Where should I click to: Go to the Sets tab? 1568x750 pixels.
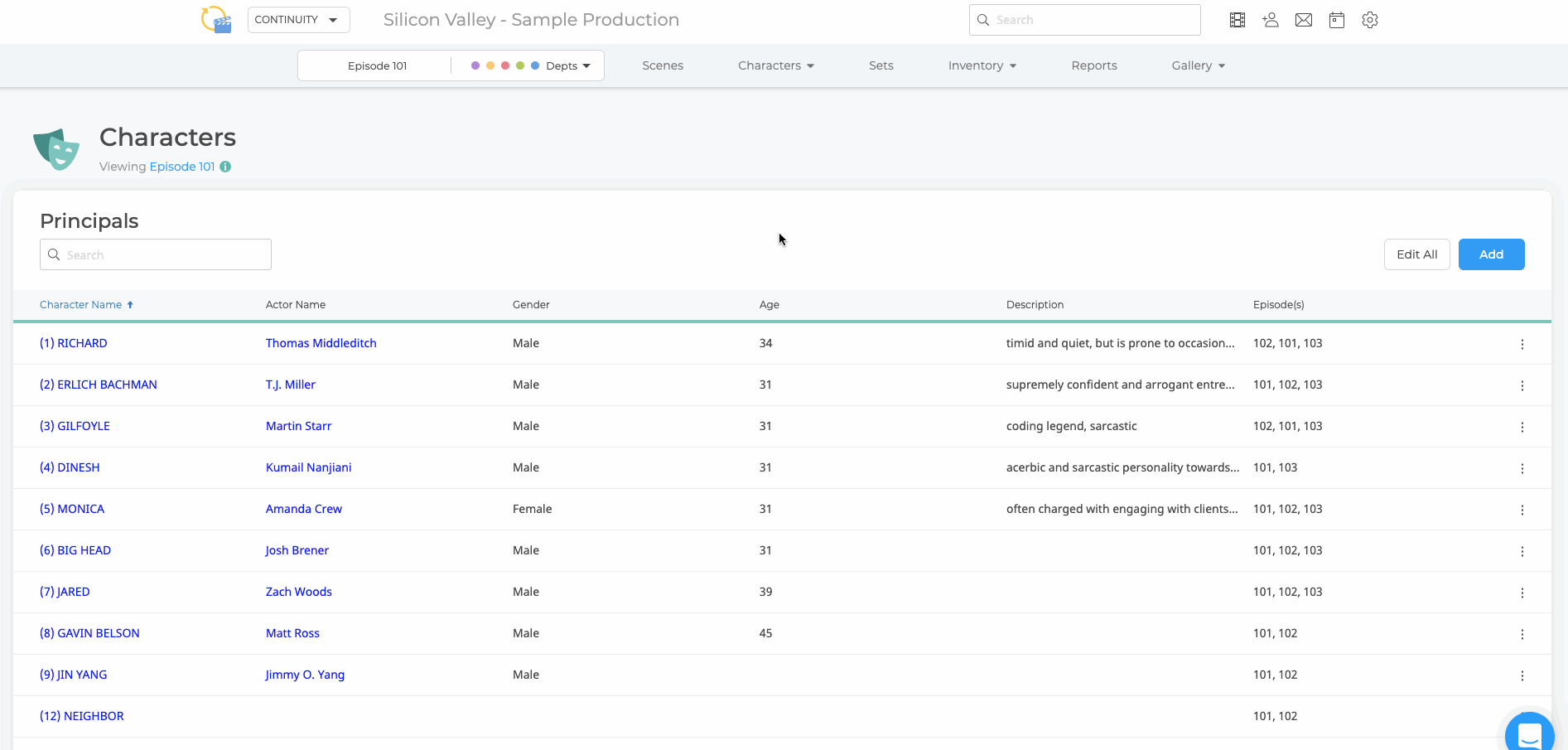(x=881, y=65)
